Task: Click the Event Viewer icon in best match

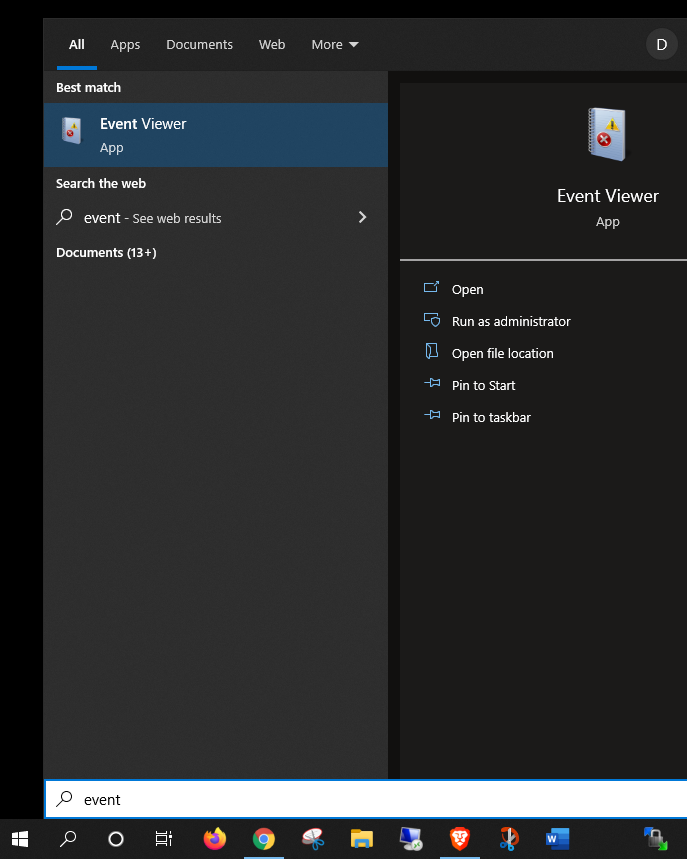Action: pos(72,130)
